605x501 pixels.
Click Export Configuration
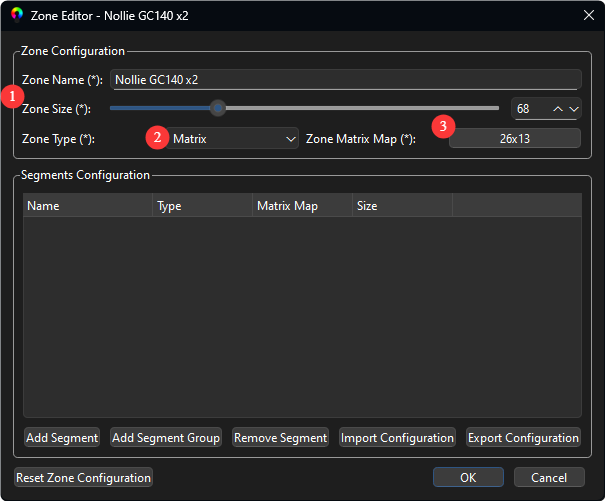(x=523, y=437)
